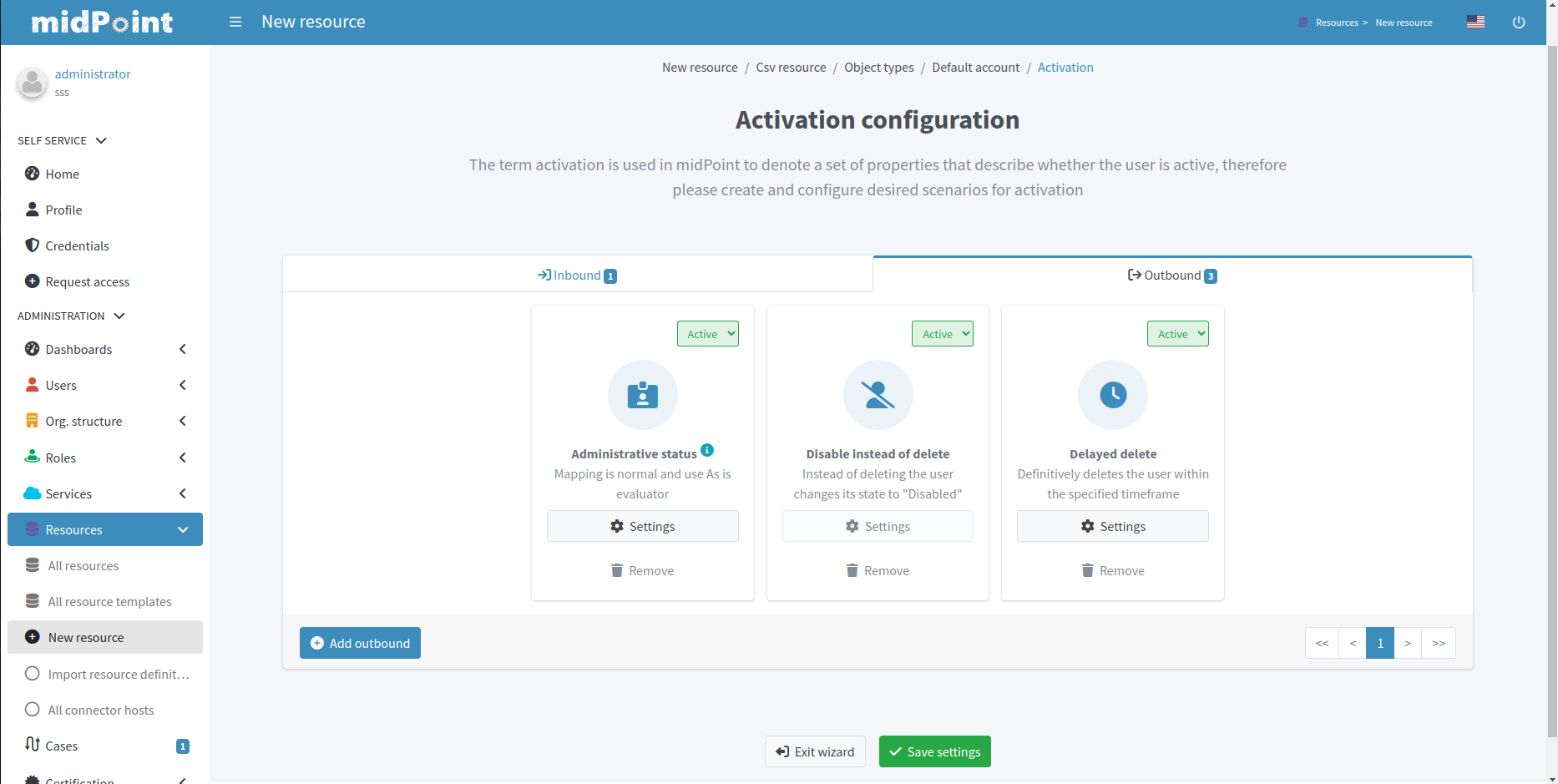
Task: Go to the last page of pagination
Action: [x=1438, y=643]
